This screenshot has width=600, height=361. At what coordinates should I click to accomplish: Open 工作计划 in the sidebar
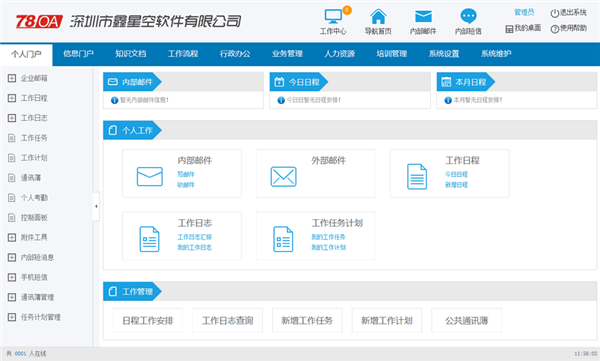[x=34, y=158]
